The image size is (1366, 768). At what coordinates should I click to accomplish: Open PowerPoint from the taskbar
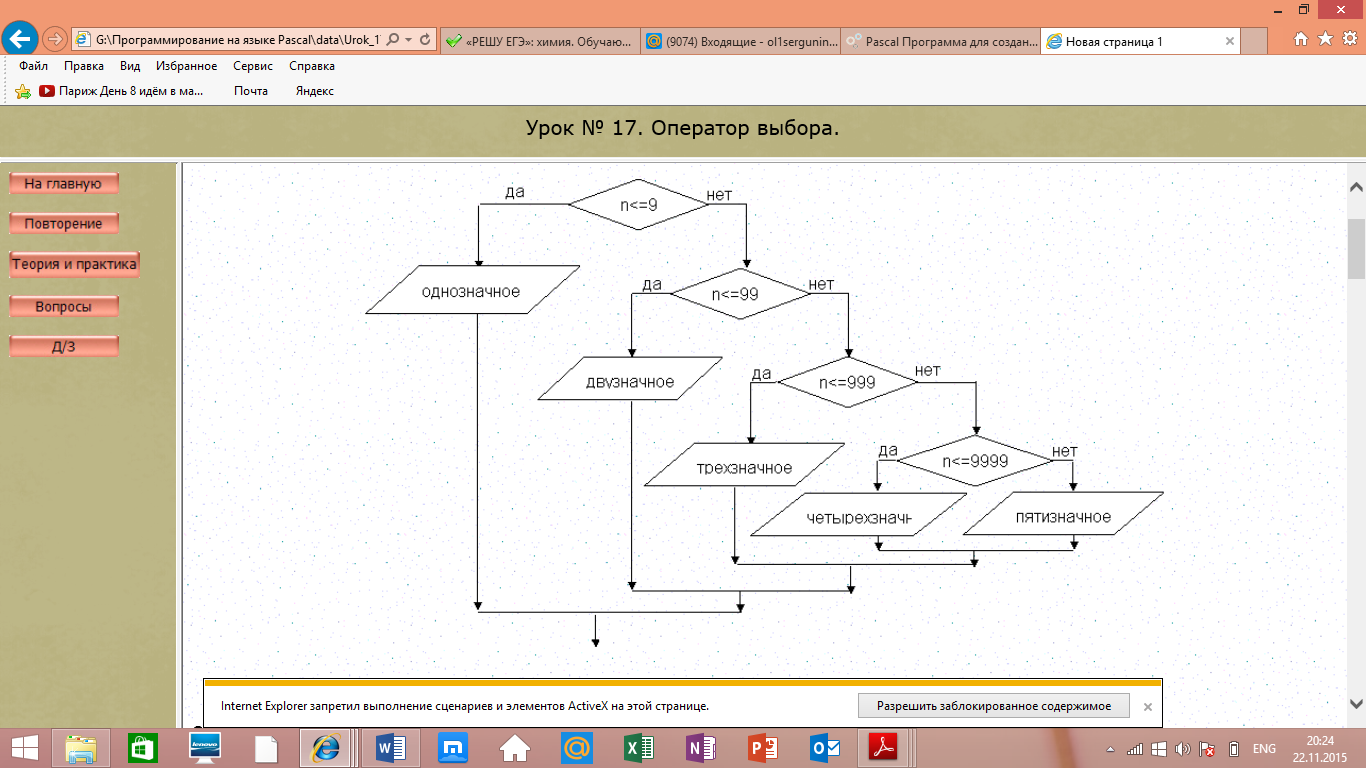(762, 747)
